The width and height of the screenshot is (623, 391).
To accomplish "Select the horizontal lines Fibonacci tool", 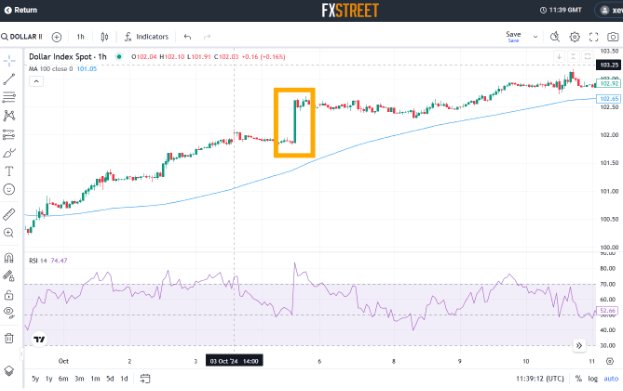I will point(9,97).
